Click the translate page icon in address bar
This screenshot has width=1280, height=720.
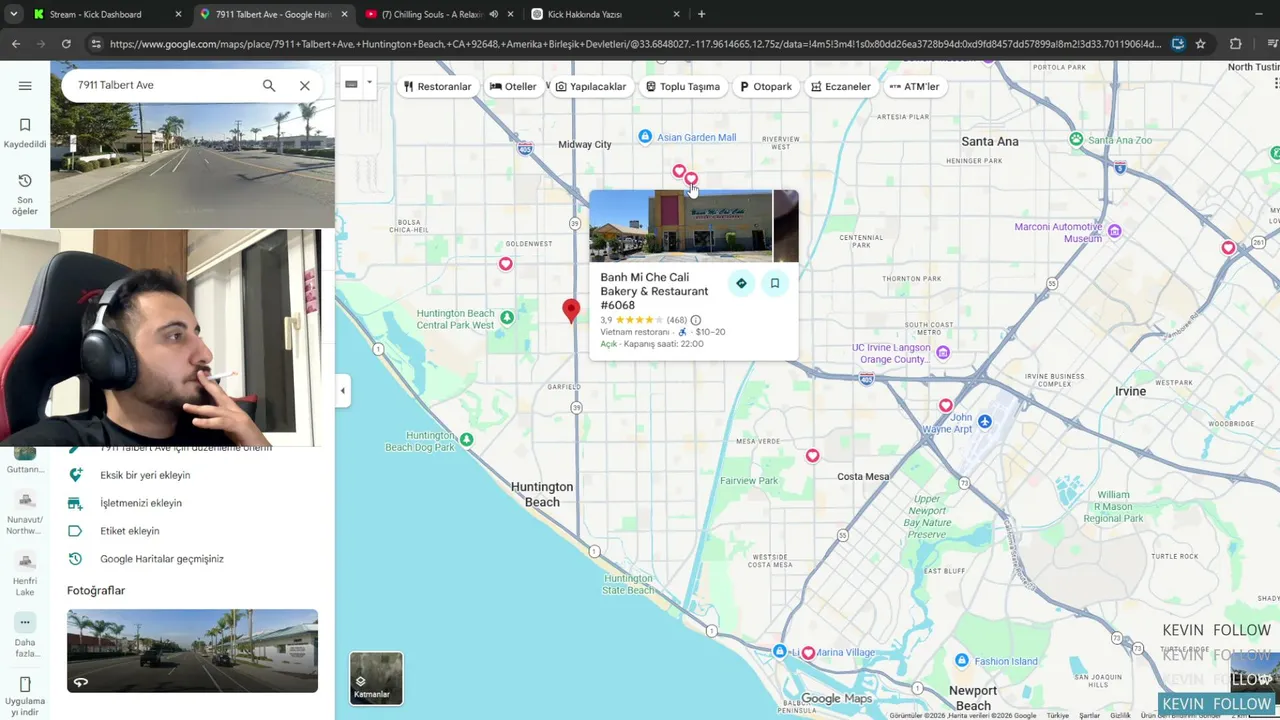coord(1178,44)
